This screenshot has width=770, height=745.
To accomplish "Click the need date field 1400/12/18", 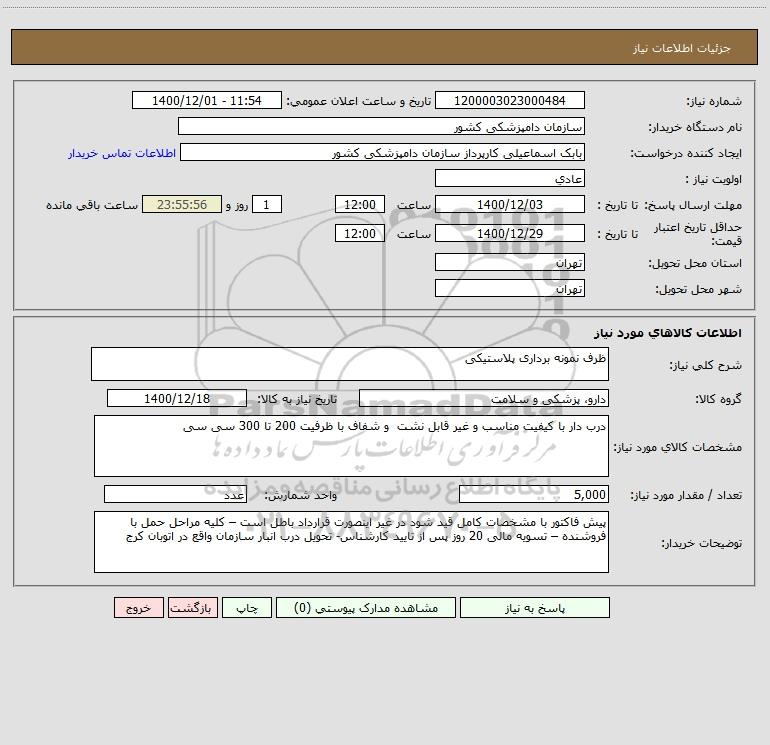I will point(177,398).
